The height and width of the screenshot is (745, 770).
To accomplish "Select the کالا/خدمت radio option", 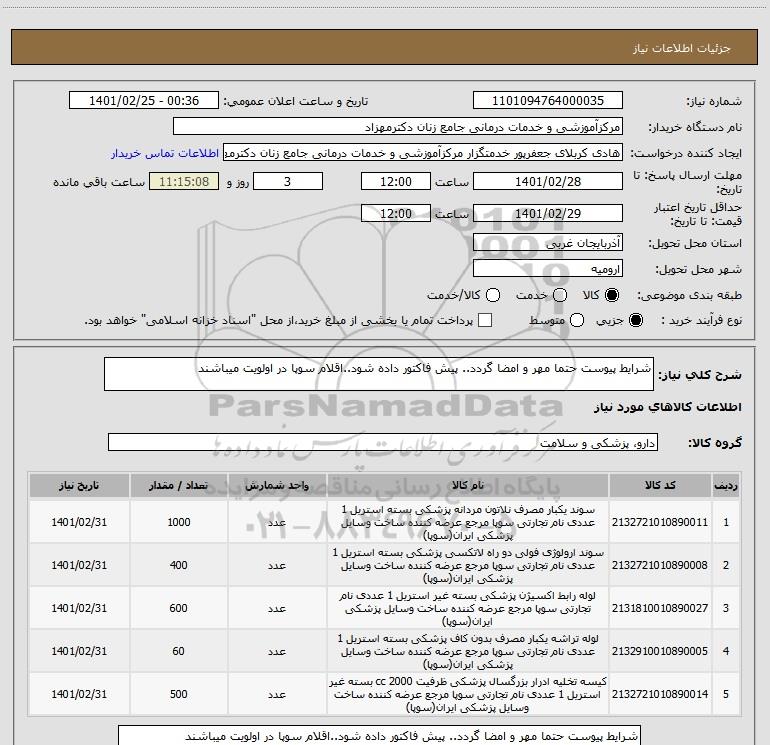I will click(x=493, y=295).
